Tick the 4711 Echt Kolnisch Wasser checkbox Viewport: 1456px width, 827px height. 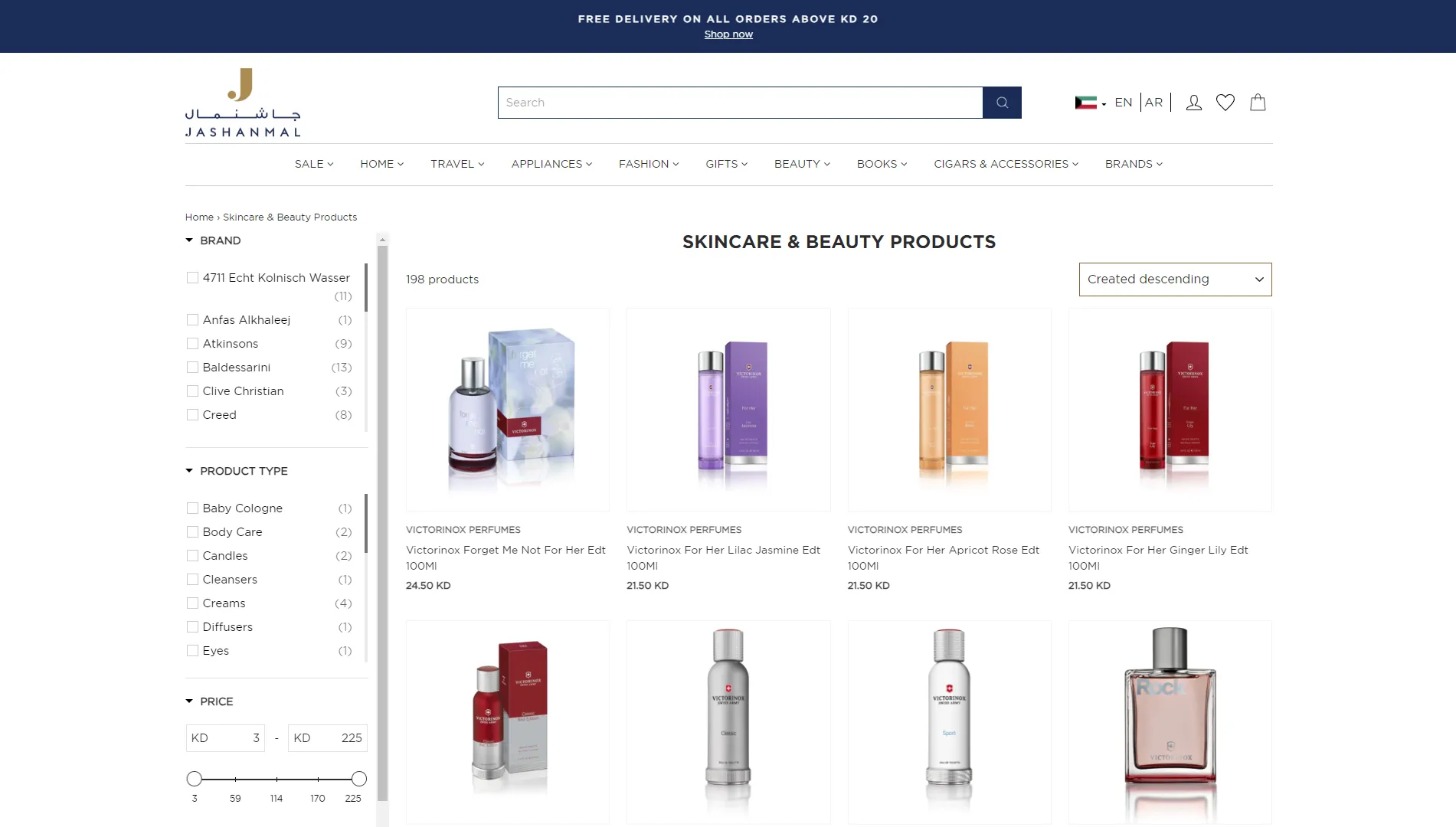[x=192, y=278]
